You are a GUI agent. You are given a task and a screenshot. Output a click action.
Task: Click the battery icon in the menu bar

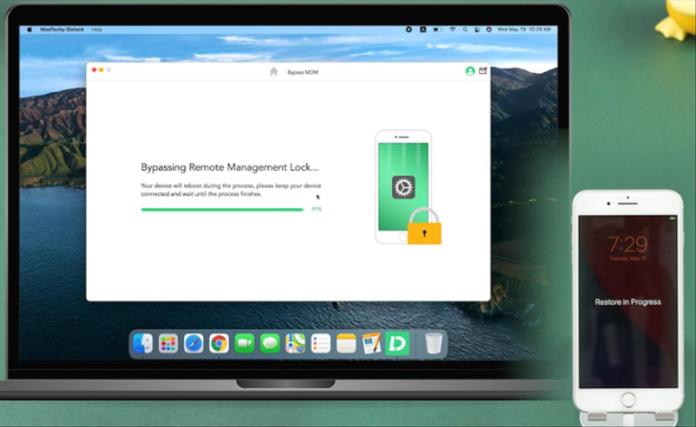pos(438,29)
